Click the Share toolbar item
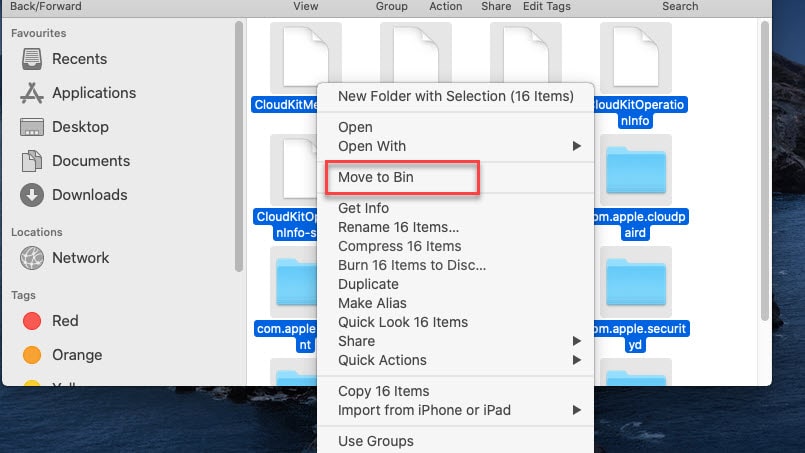 pos(496,6)
